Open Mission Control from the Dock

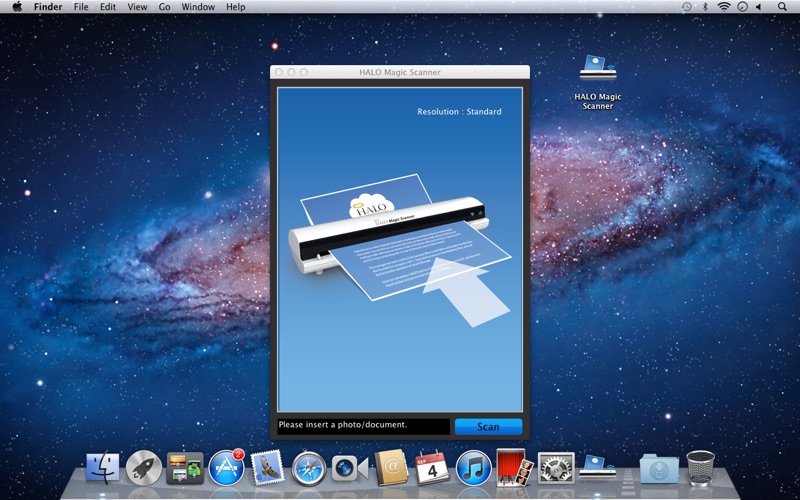point(185,468)
